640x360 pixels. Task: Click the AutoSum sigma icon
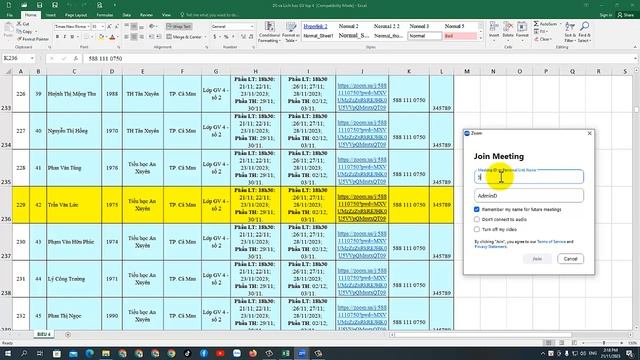536,24
